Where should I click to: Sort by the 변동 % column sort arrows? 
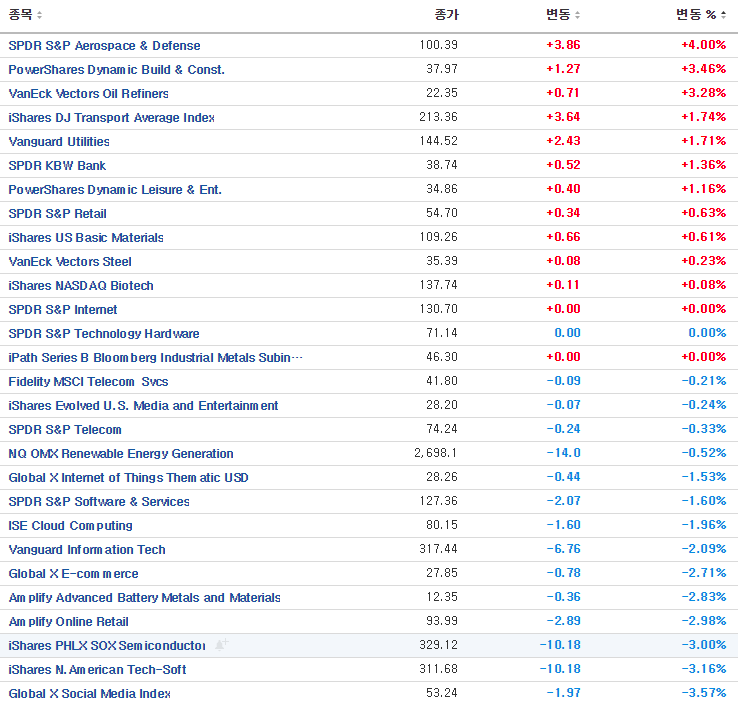pyautogui.click(x=723, y=16)
